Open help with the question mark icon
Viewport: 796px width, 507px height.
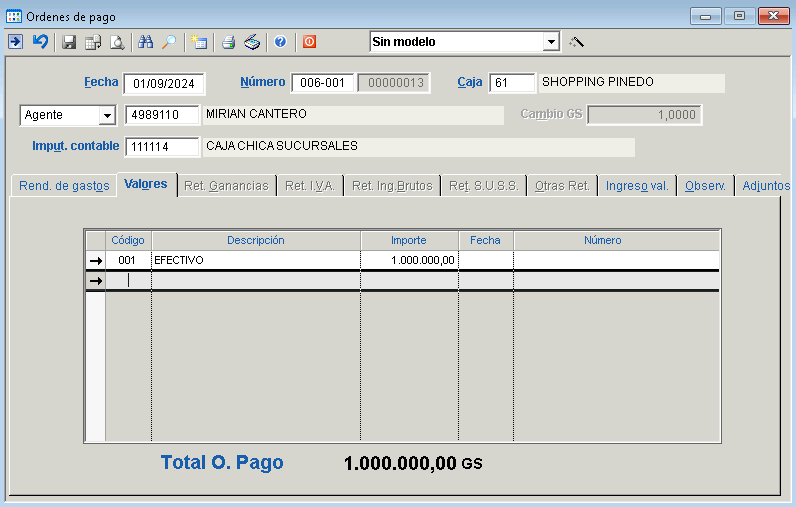coord(280,42)
